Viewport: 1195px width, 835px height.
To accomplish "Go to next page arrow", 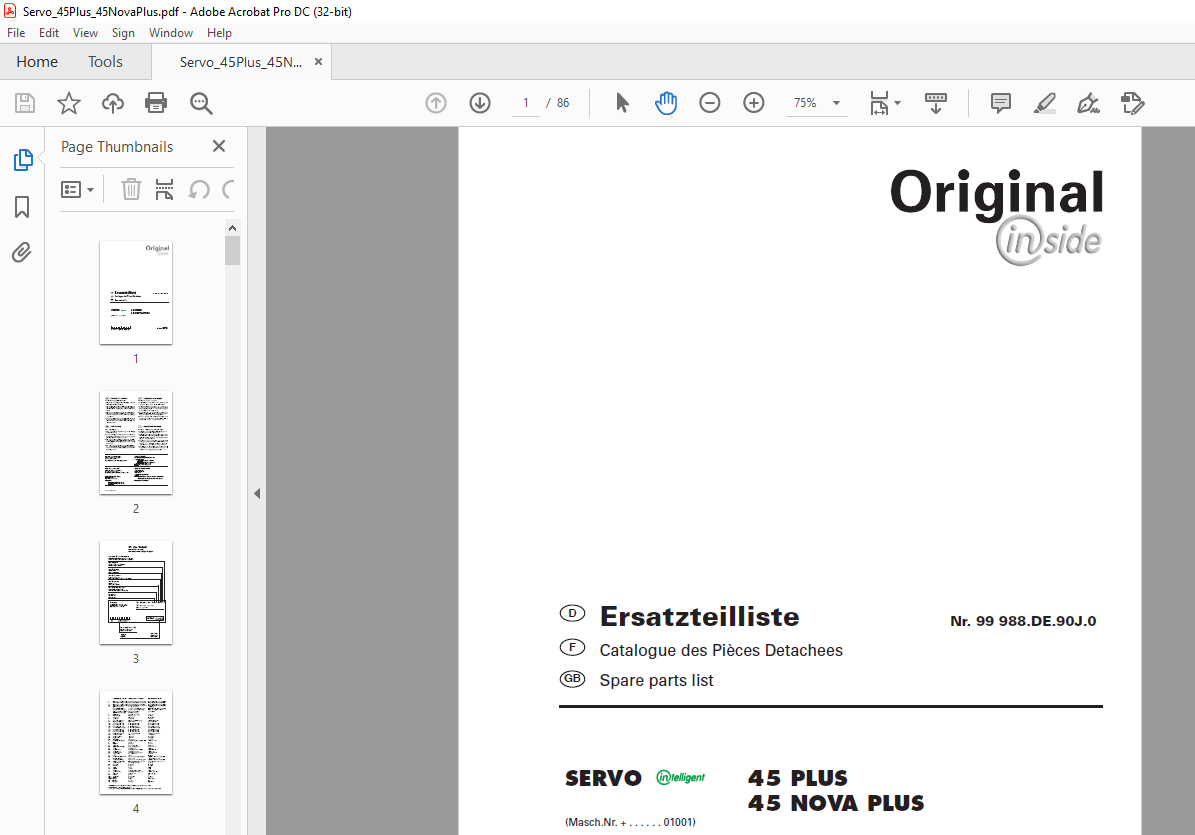I will (x=480, y=103).
